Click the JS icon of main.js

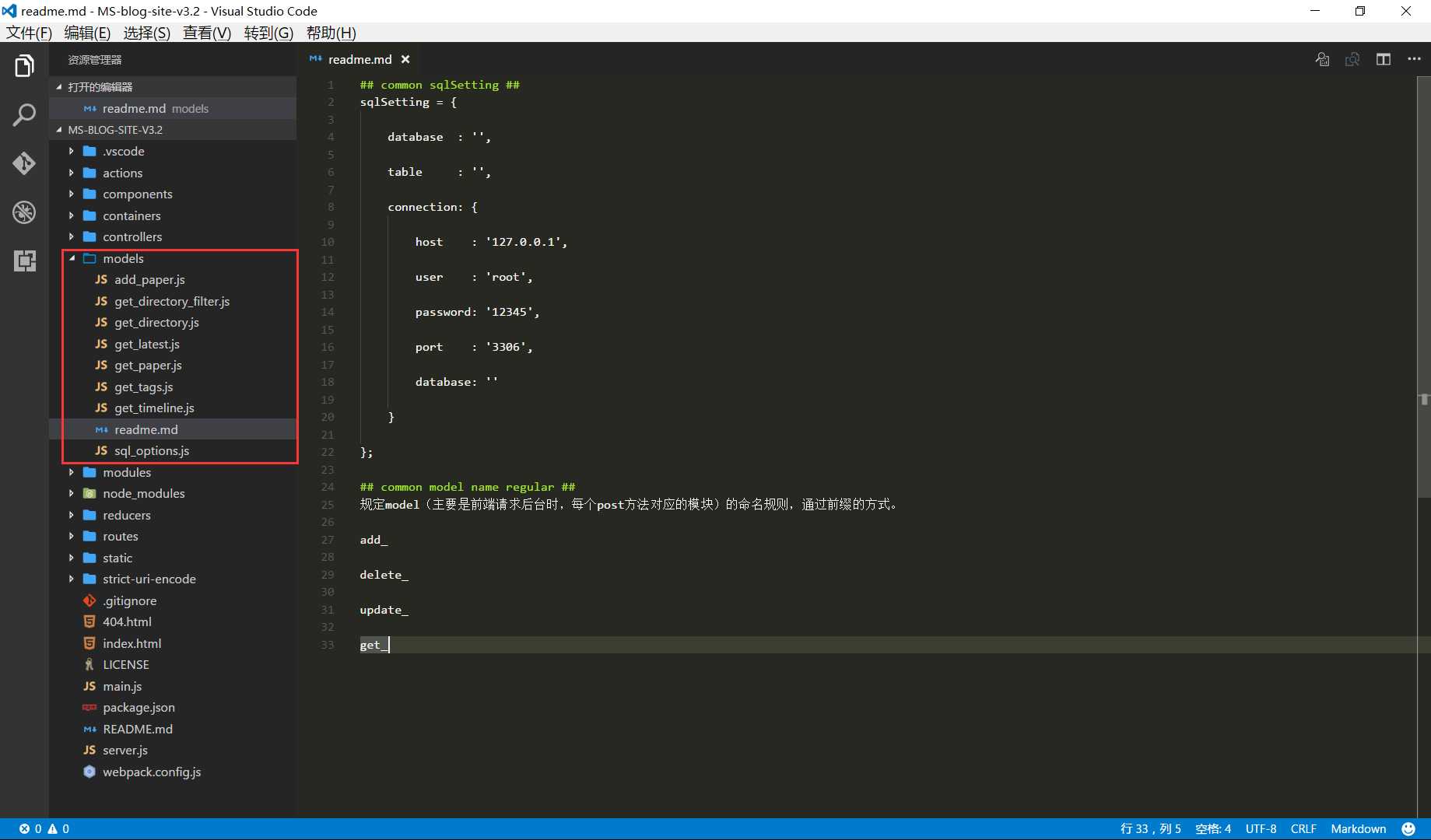[89, 686]
